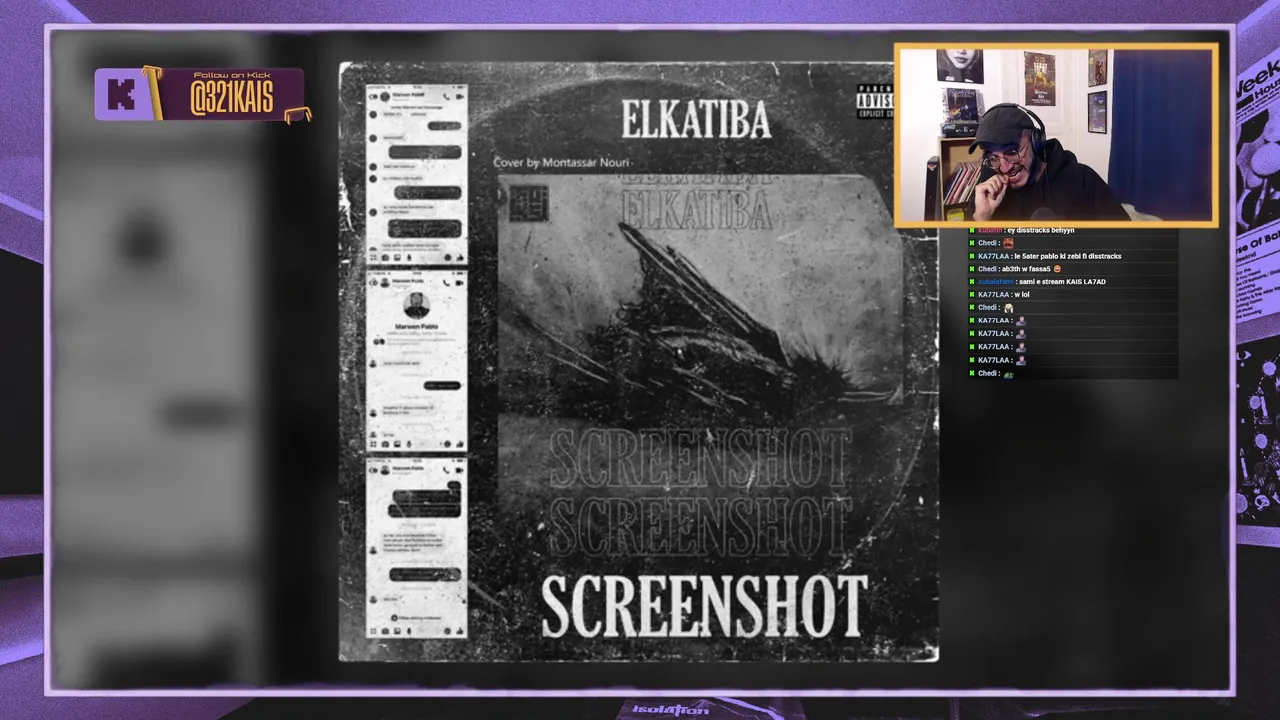Click the Parental Advisory badge on the cover
The image size is (1280, 720).
(875, 102)
